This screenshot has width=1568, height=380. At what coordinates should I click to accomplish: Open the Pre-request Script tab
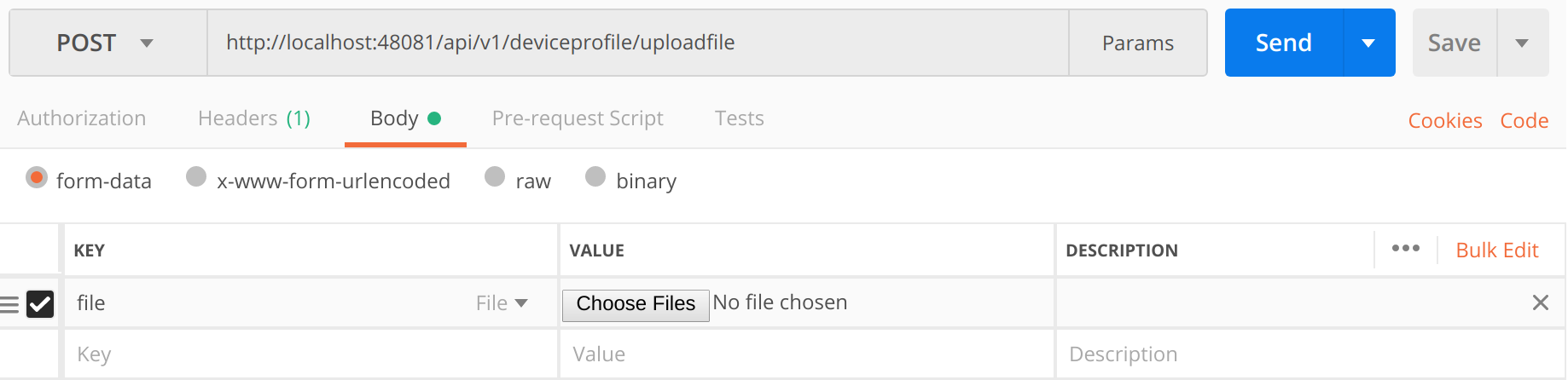coord(578,118)
